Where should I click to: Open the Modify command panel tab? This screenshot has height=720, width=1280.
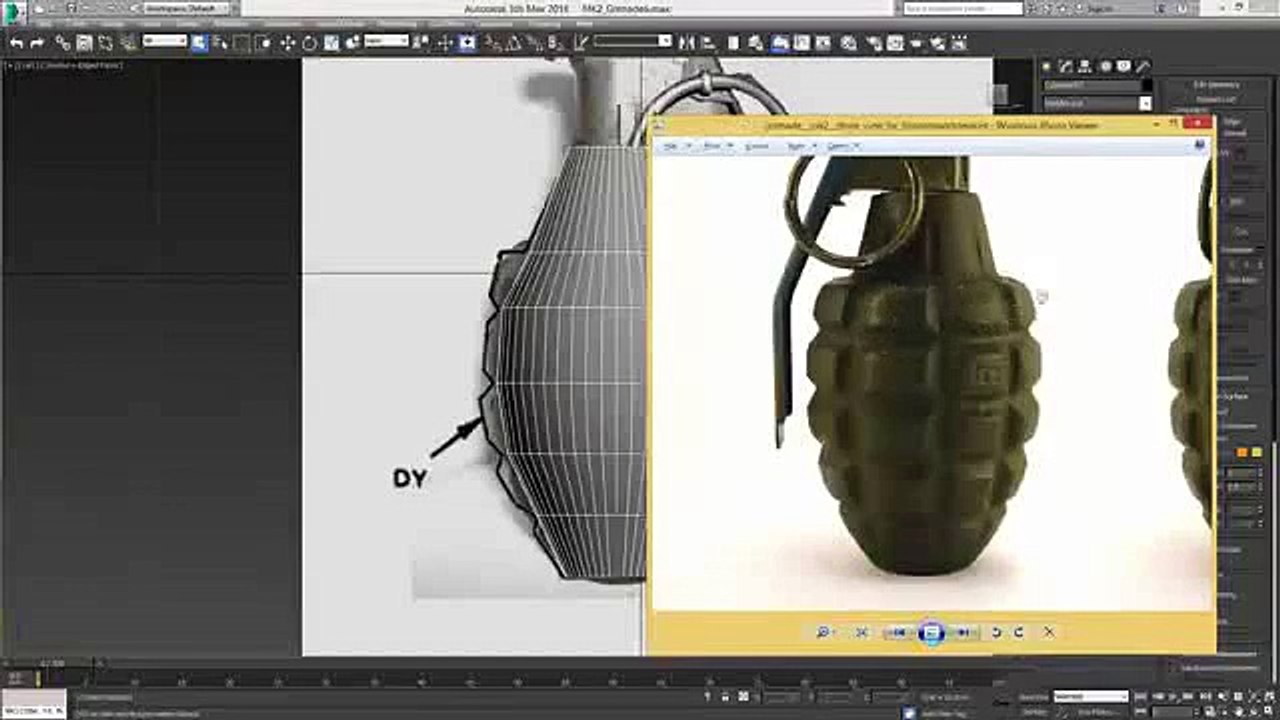tap(1066, 66)
